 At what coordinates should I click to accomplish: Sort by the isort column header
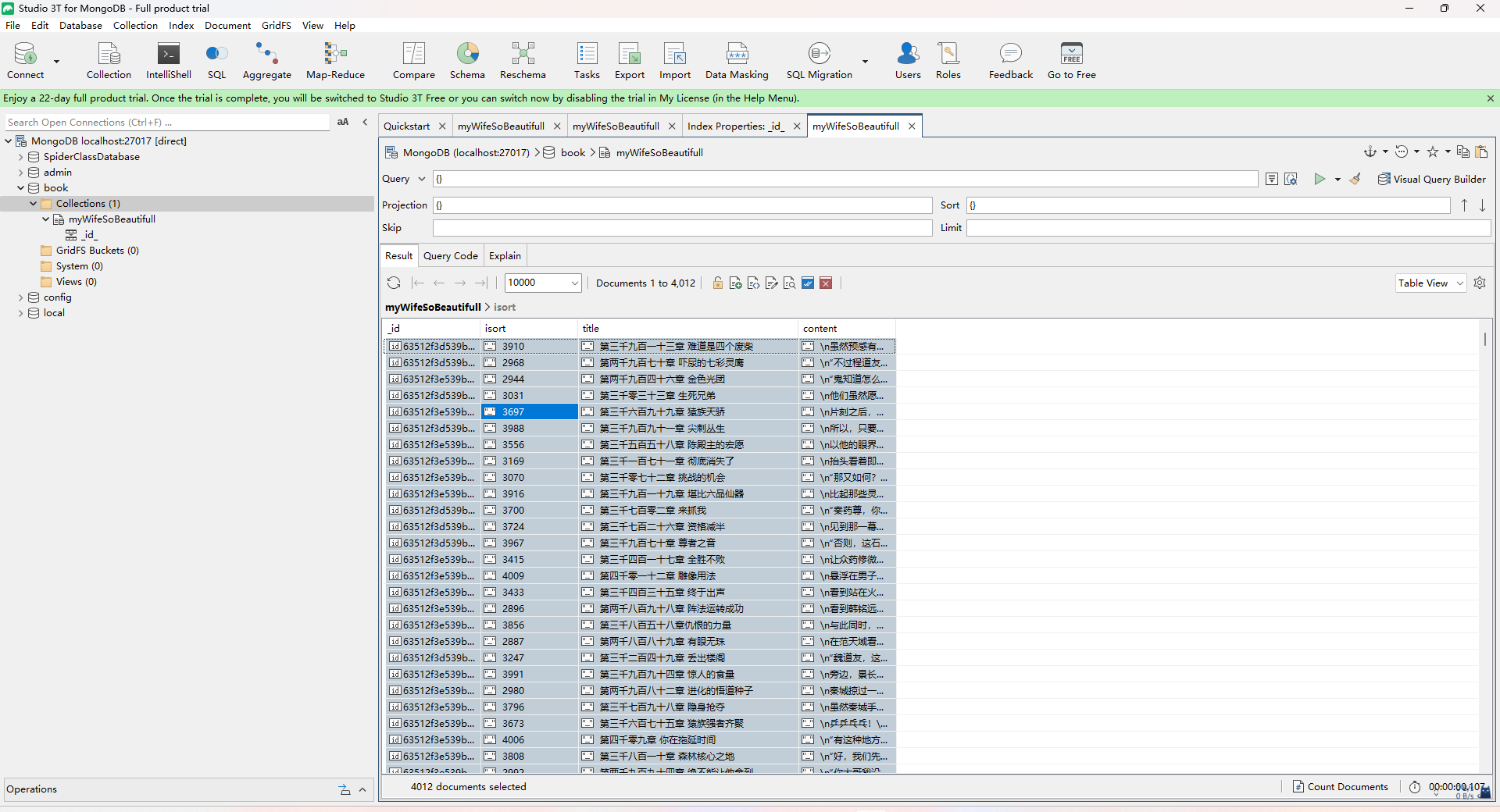coord(529,328)
